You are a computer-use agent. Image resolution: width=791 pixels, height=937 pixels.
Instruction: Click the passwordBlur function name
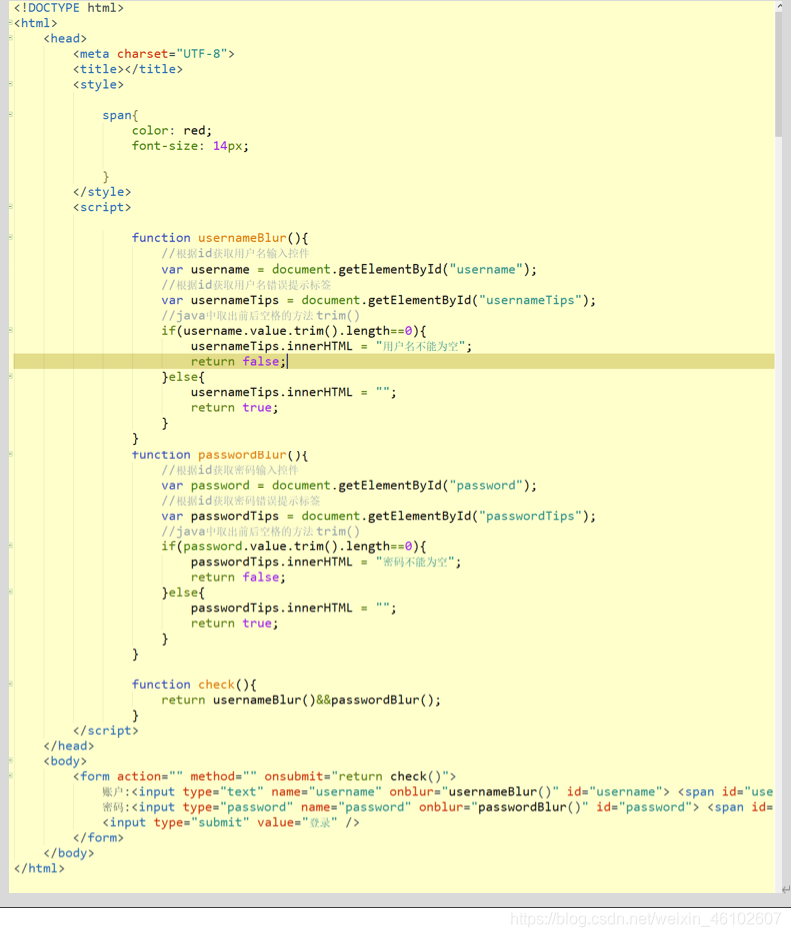coord(242,455)
